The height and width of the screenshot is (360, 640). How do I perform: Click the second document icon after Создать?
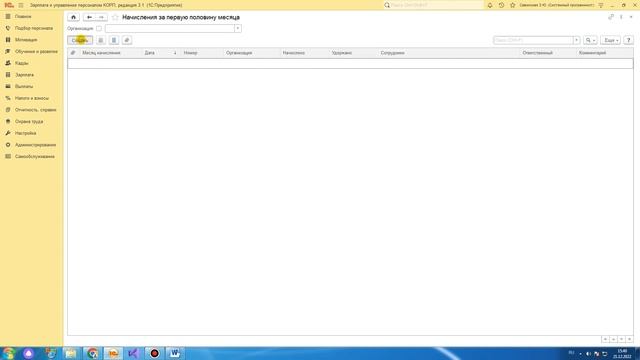(114, 40)
